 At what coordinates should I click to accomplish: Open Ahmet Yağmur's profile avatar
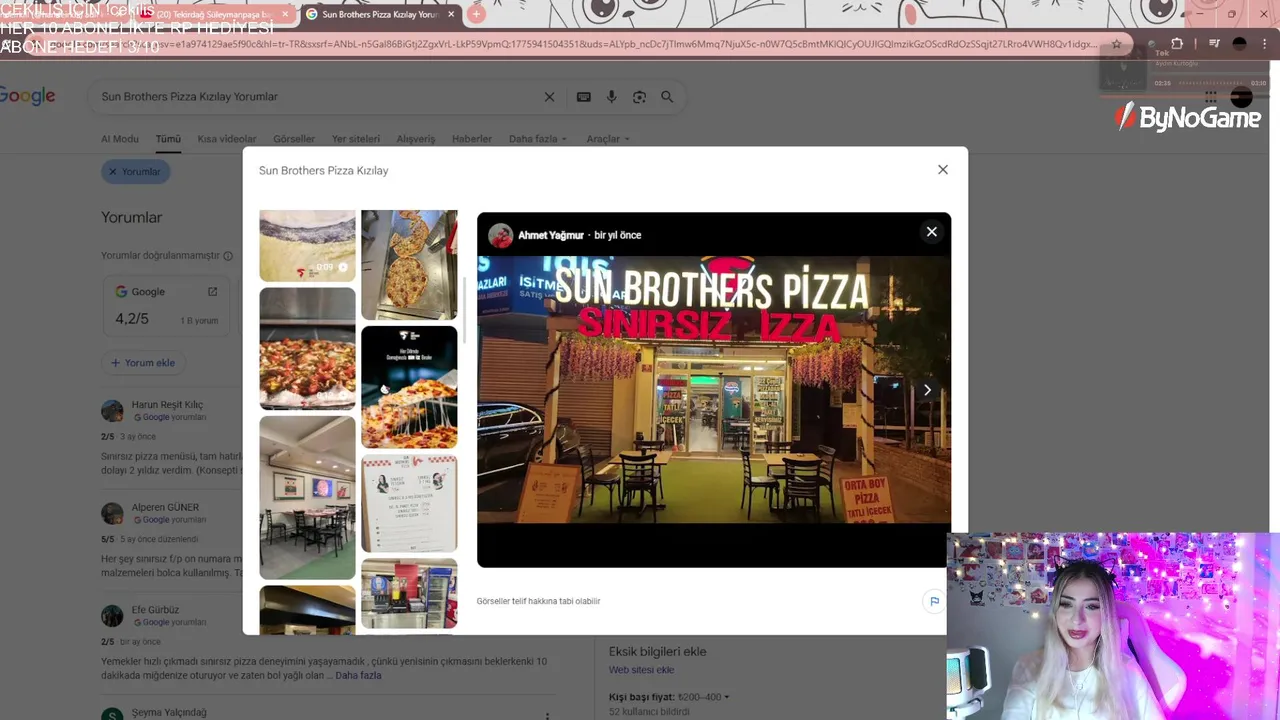pos(500,235)
